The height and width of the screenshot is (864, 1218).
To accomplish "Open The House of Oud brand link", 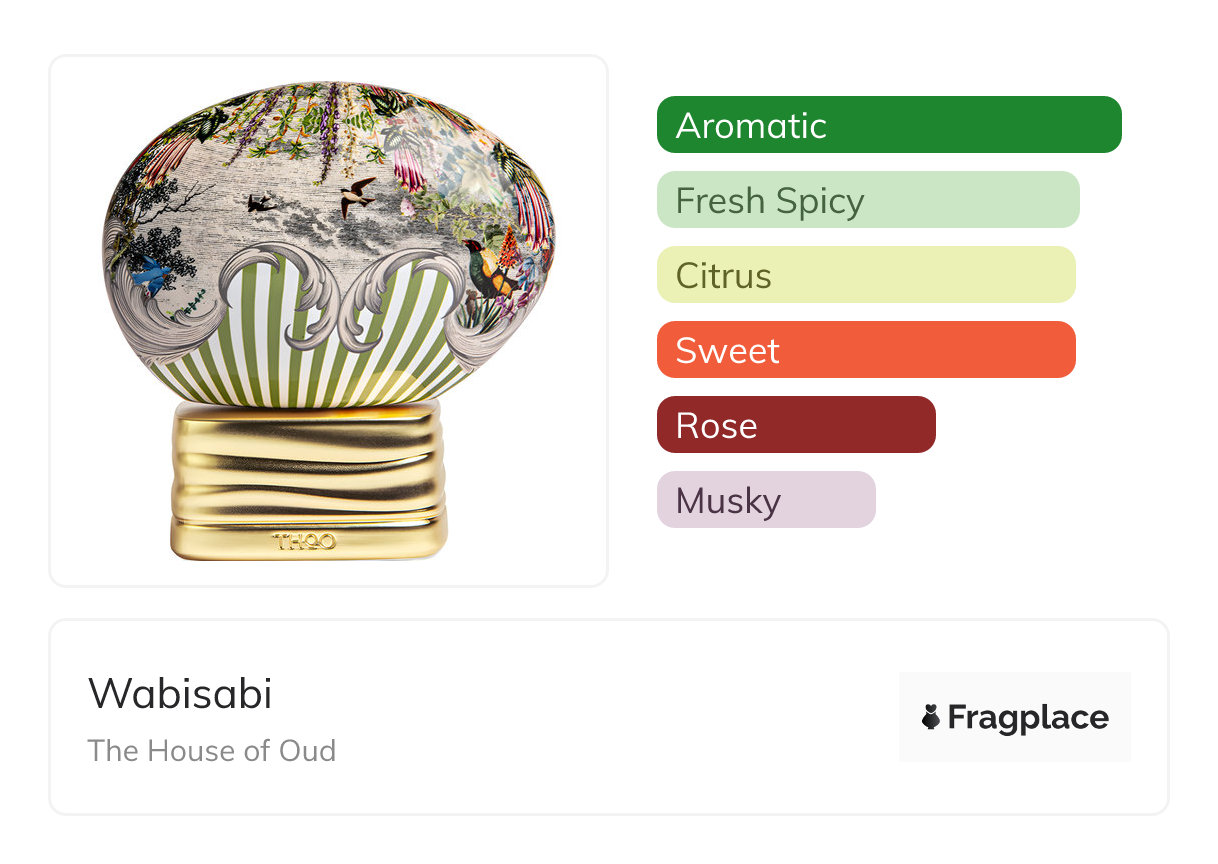I will [x=212, y=750].
